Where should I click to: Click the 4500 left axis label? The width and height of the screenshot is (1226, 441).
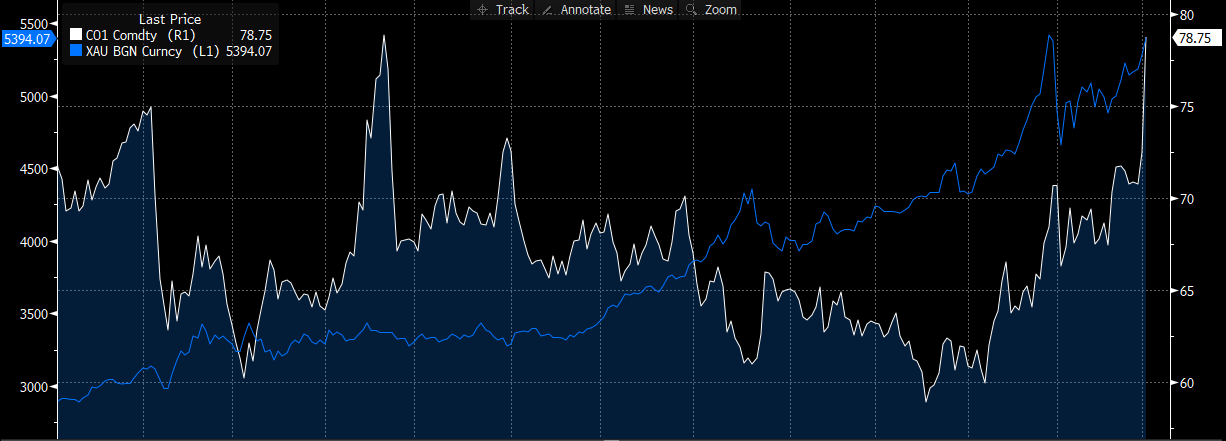[x=34, y=170]
